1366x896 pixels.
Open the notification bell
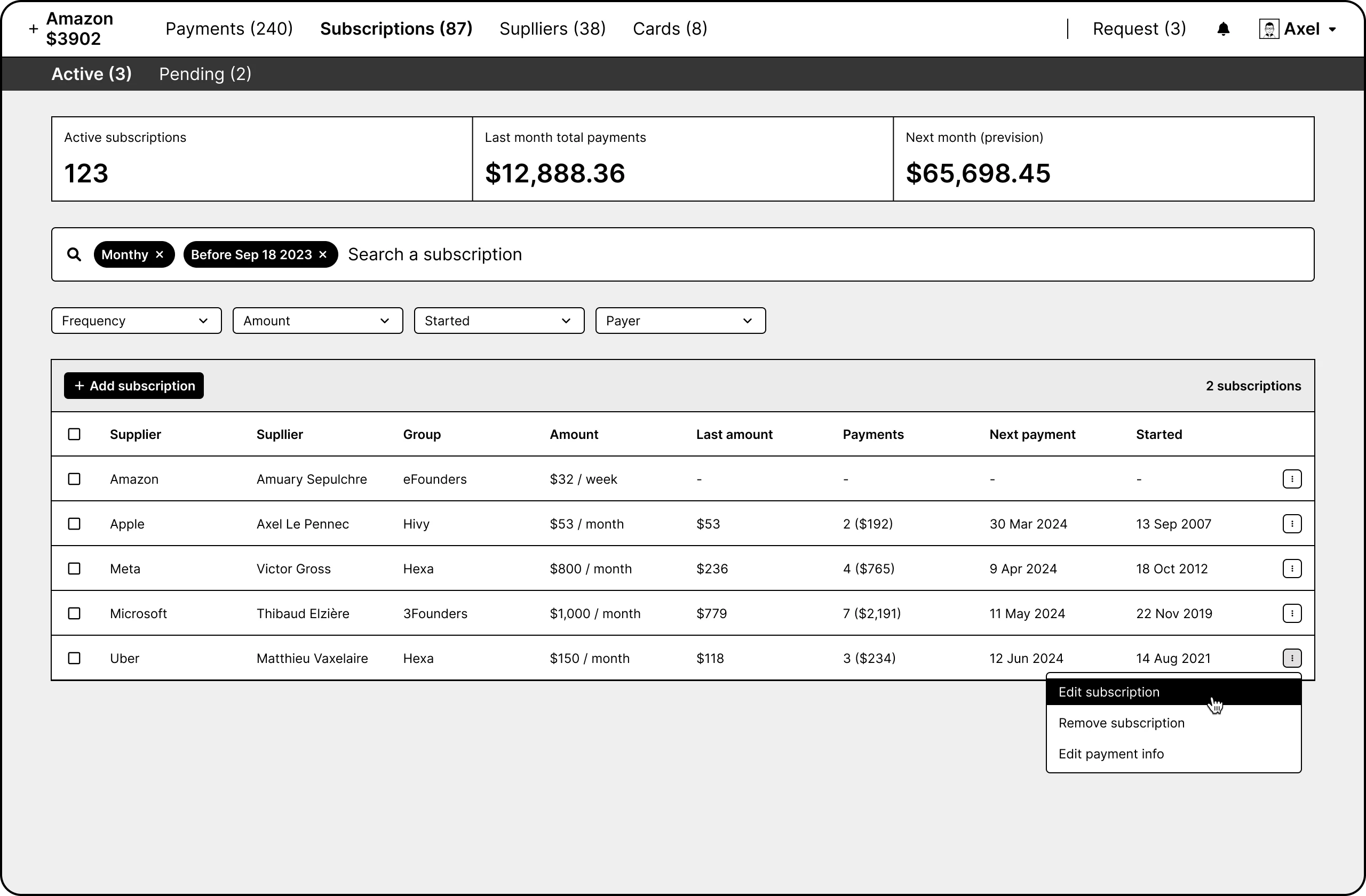point(1223,28)
